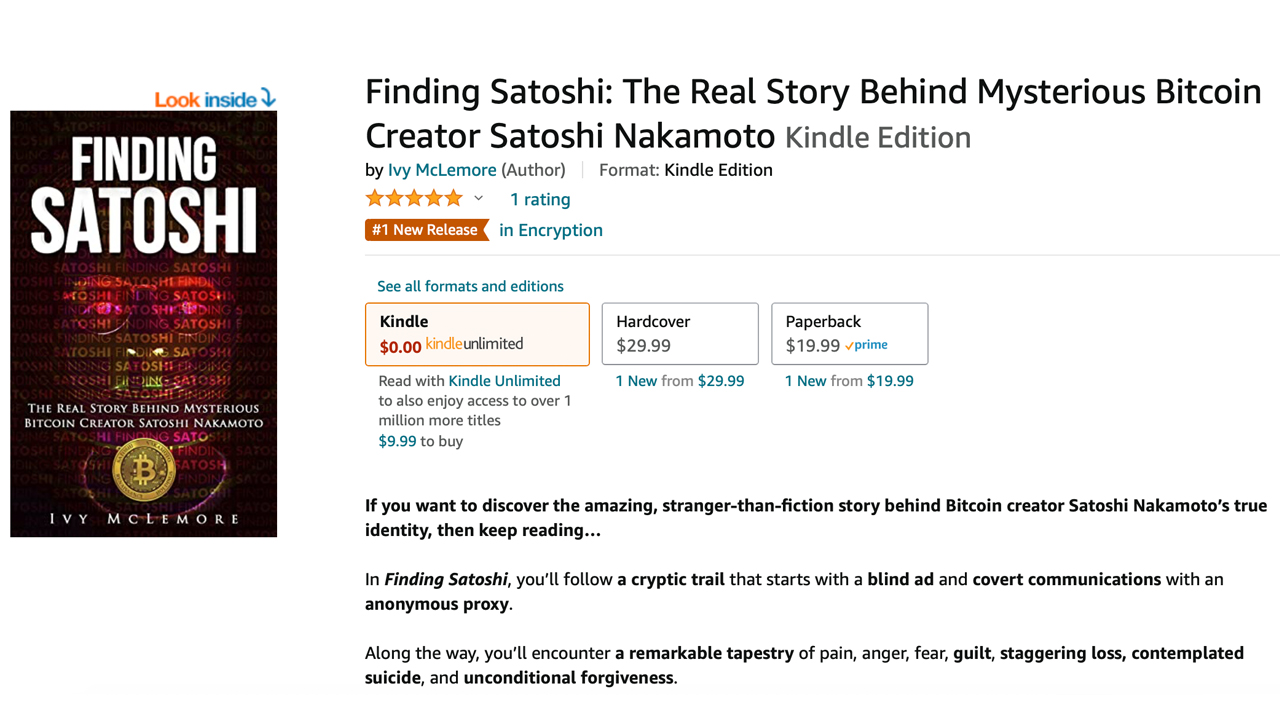Screen dimensions: 1280x720
Task: Click the in Encryption category link
Action: (551, 230)
